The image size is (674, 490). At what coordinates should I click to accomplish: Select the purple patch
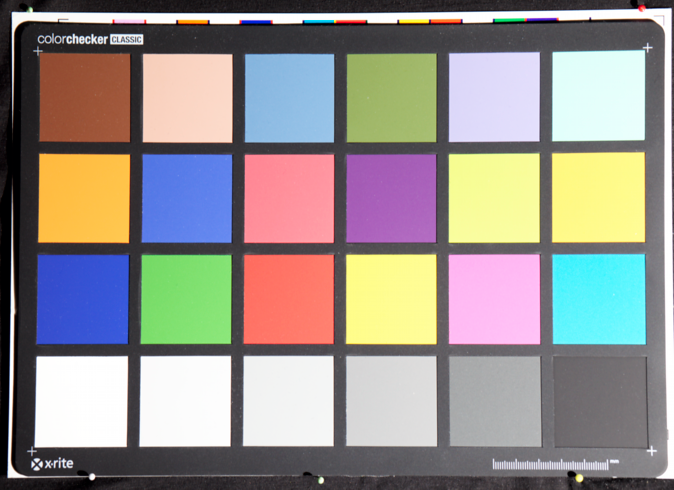[x=391, y=199]
